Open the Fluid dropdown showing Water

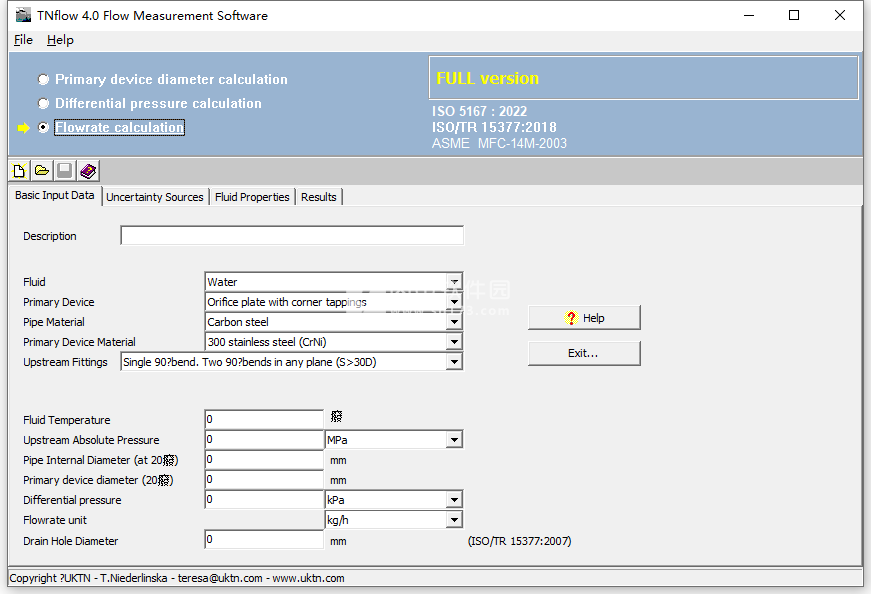(x=454, y=282)
